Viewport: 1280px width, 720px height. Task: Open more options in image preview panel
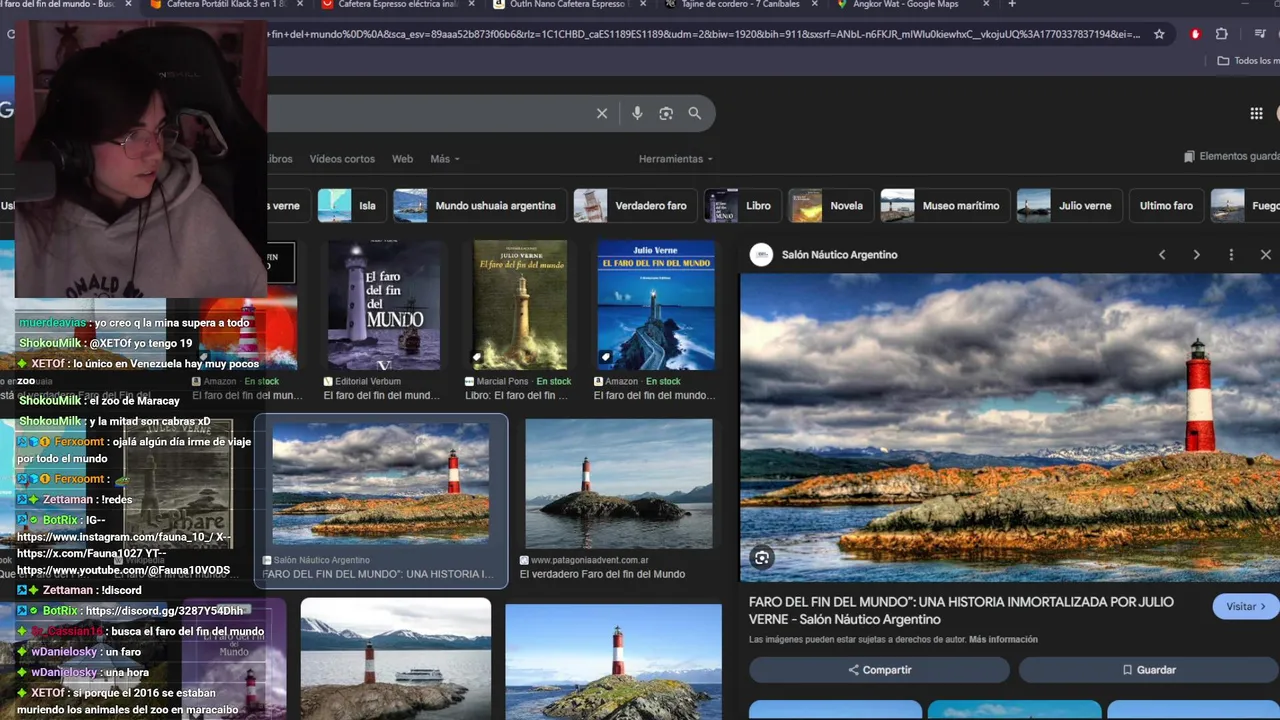click(1231, 255)
